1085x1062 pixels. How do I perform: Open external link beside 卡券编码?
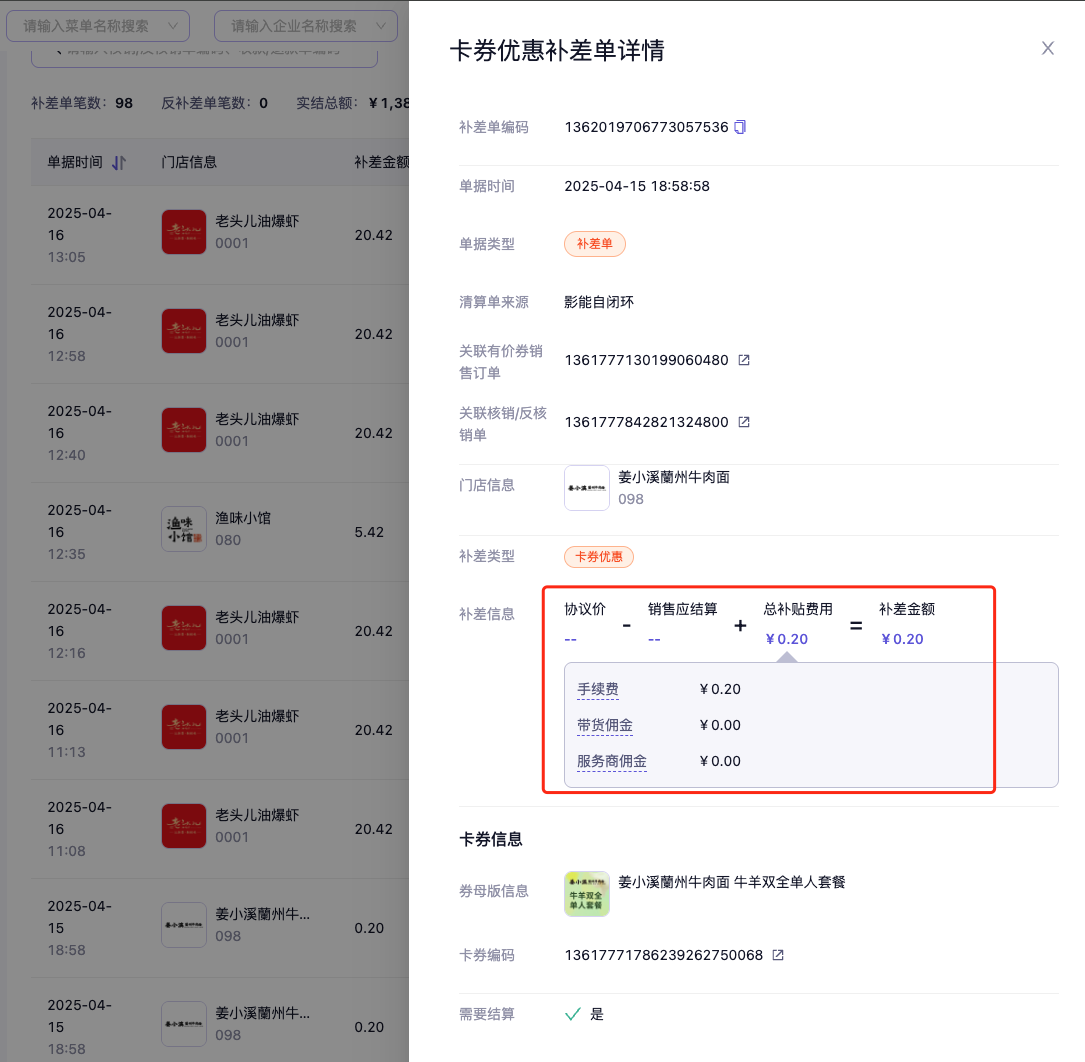click(x=778, y=955)
